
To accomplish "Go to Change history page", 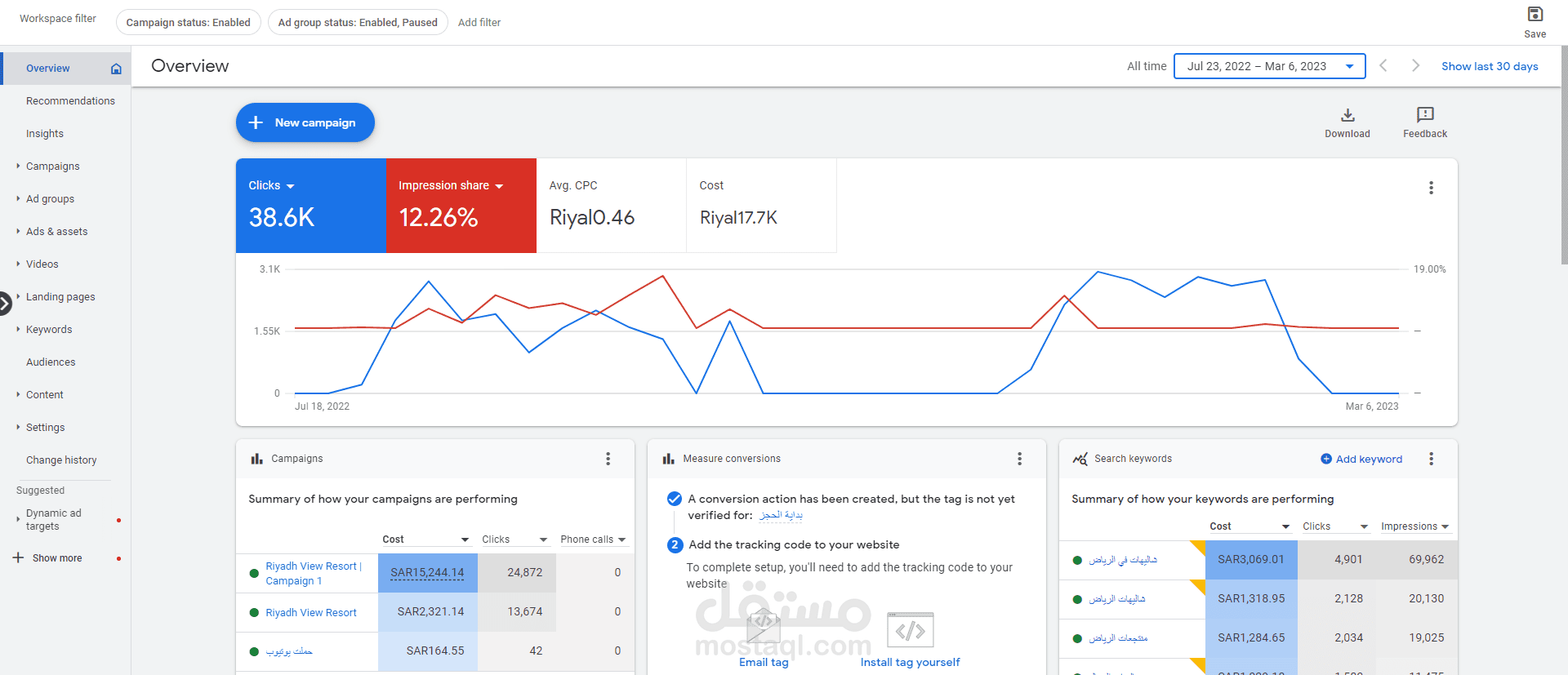I will [61, 460].
